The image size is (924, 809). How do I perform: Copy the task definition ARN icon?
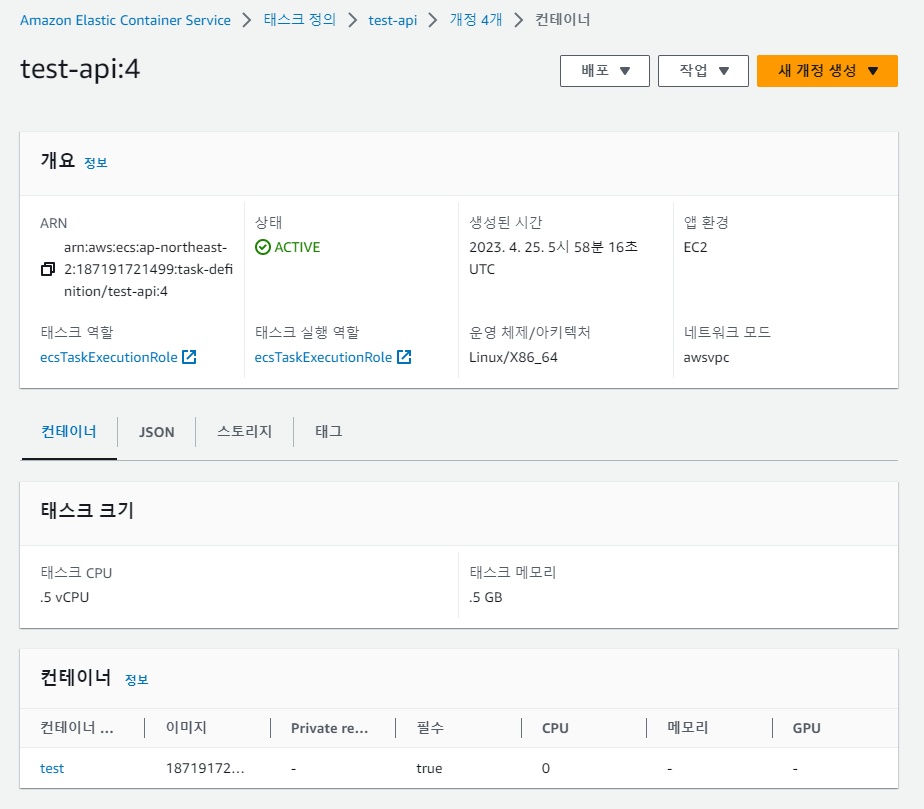(x=48, y=269)
